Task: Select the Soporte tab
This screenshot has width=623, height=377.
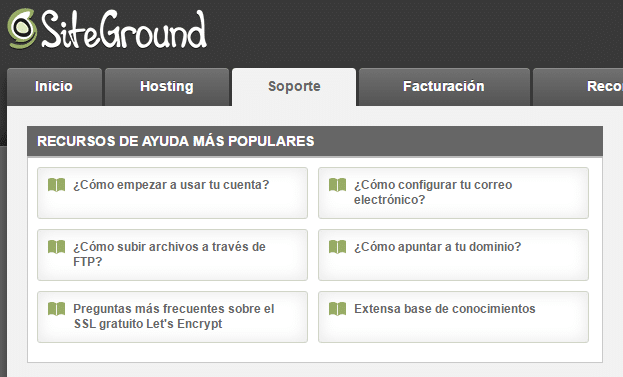Action: (x=294, y=87)
